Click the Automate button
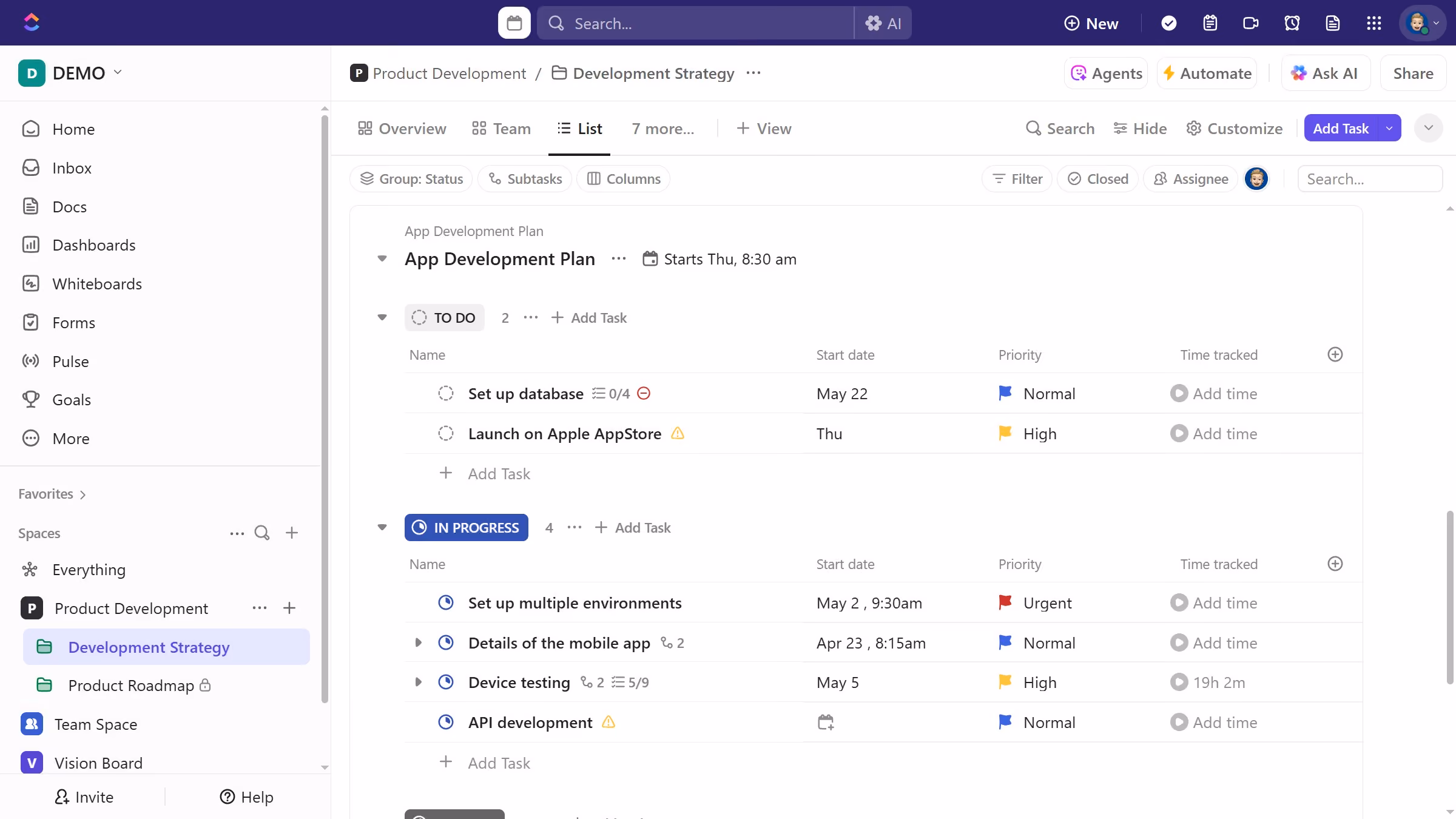This screenshot has height=819, width=1456. point(1207,73)
